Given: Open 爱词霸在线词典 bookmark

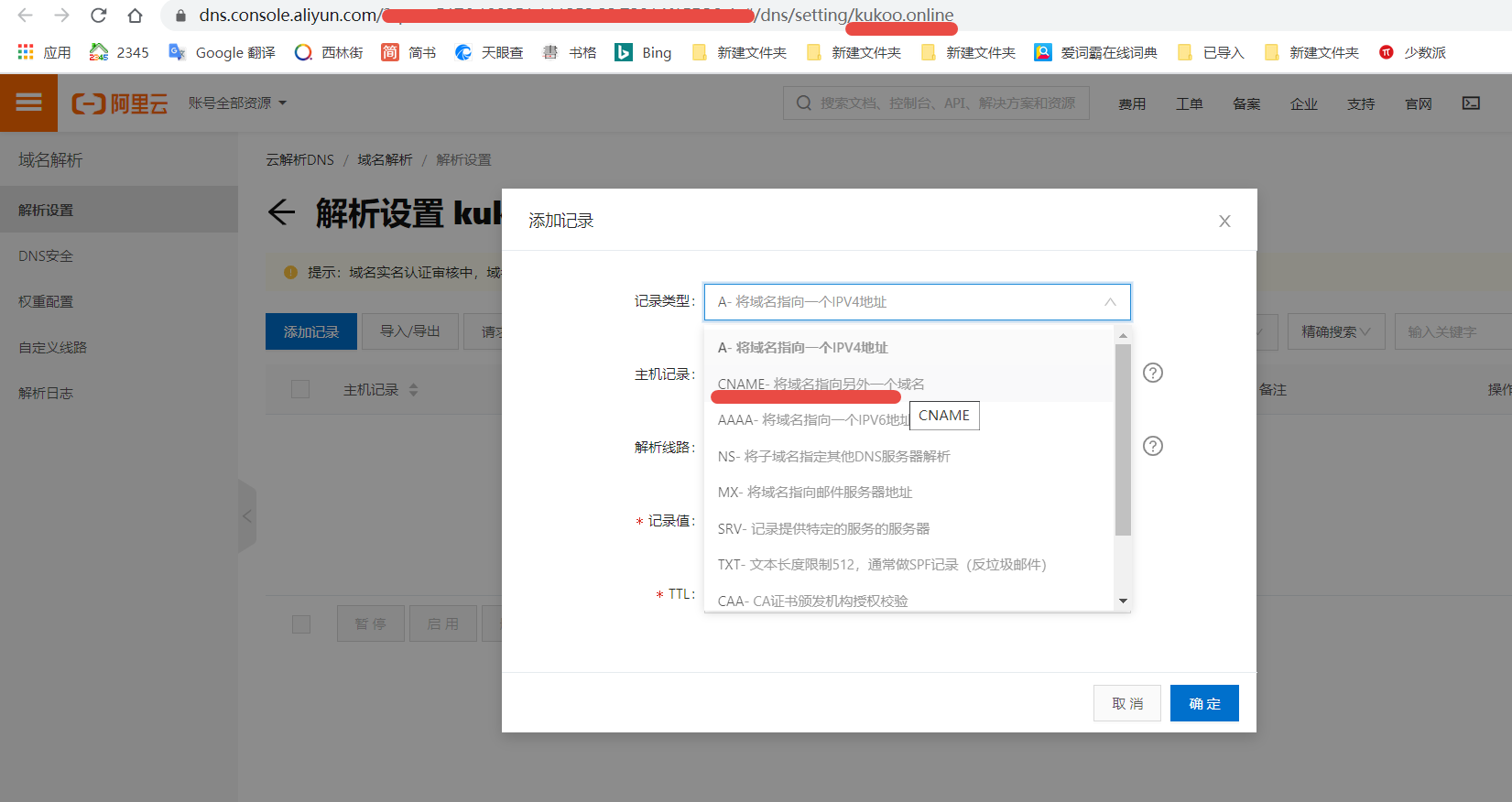Looking at the screenshot, I should (1095, 52).
